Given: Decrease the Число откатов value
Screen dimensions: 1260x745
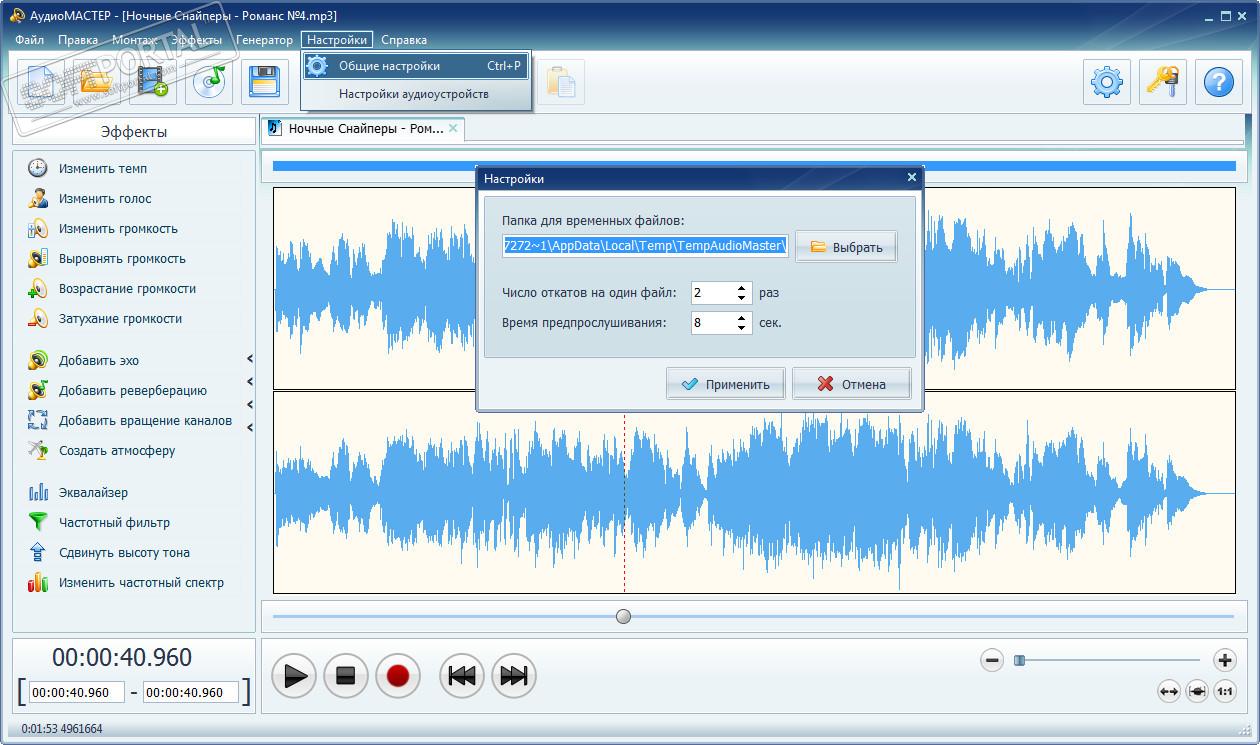Looking at the screenshot, I should (742, 298).
